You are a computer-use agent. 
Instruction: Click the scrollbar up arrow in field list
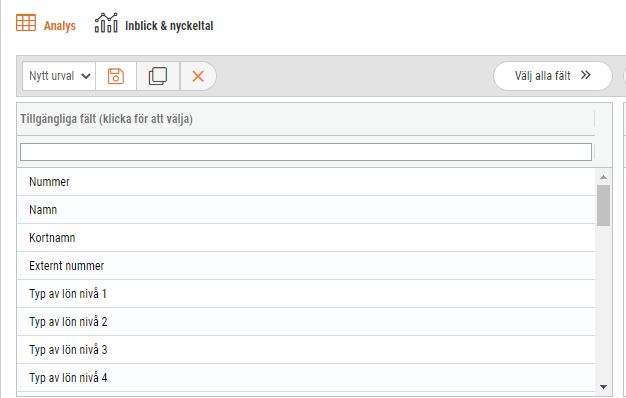pyautogui.click(x=603, y=177)
